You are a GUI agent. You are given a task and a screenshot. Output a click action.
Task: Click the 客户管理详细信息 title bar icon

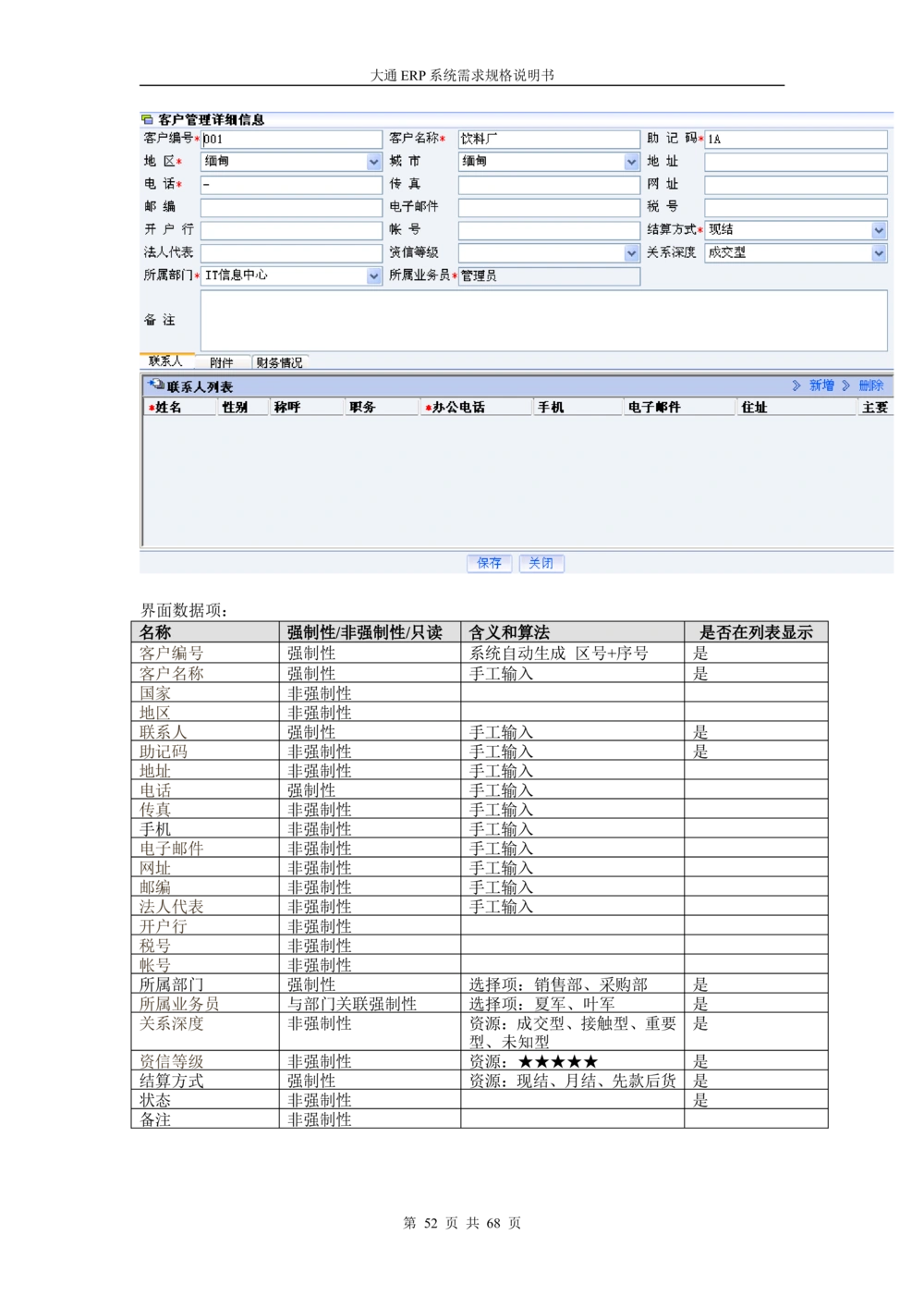click(x=147, y=117)
